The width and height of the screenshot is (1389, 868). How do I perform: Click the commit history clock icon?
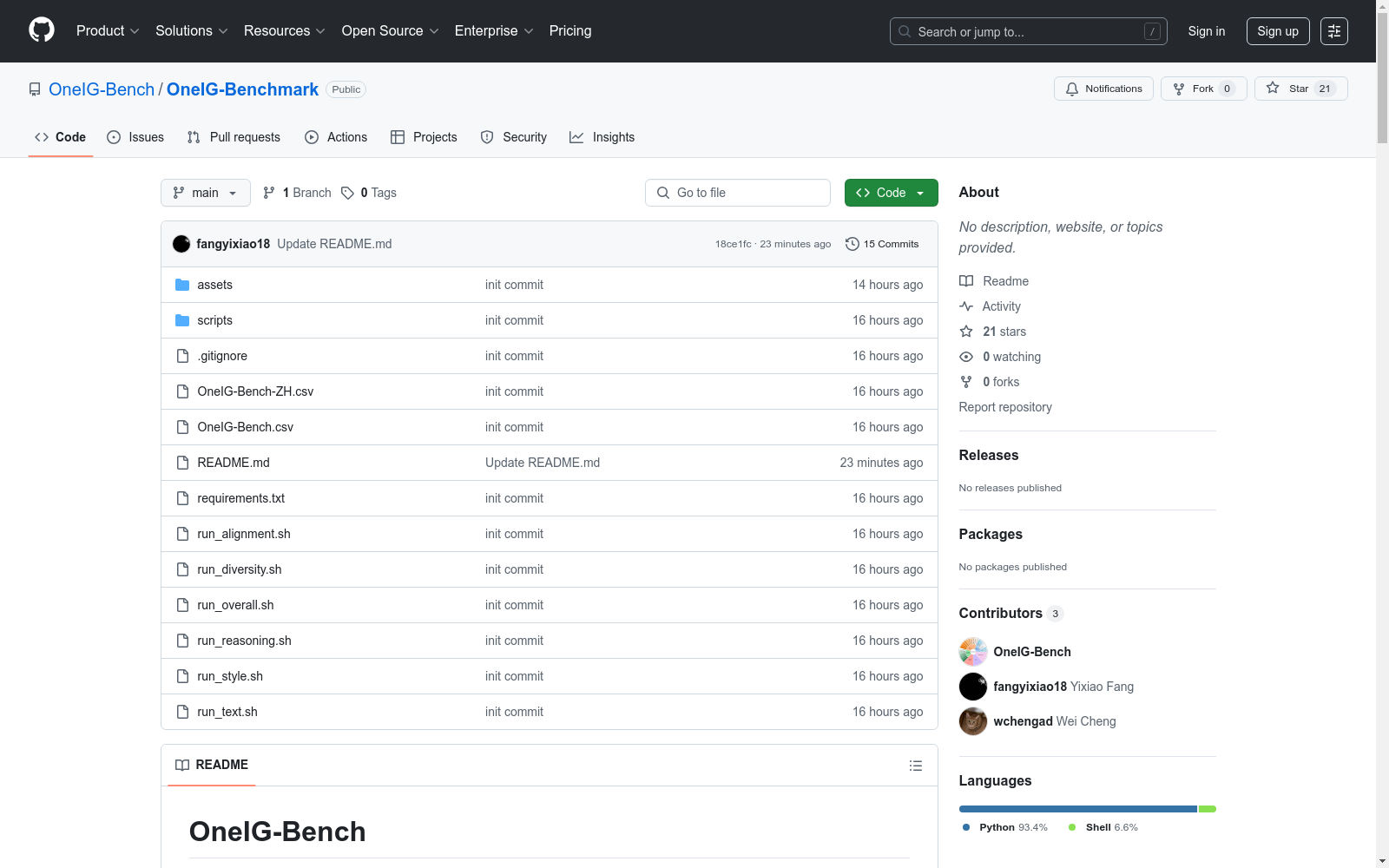[852, 244]
